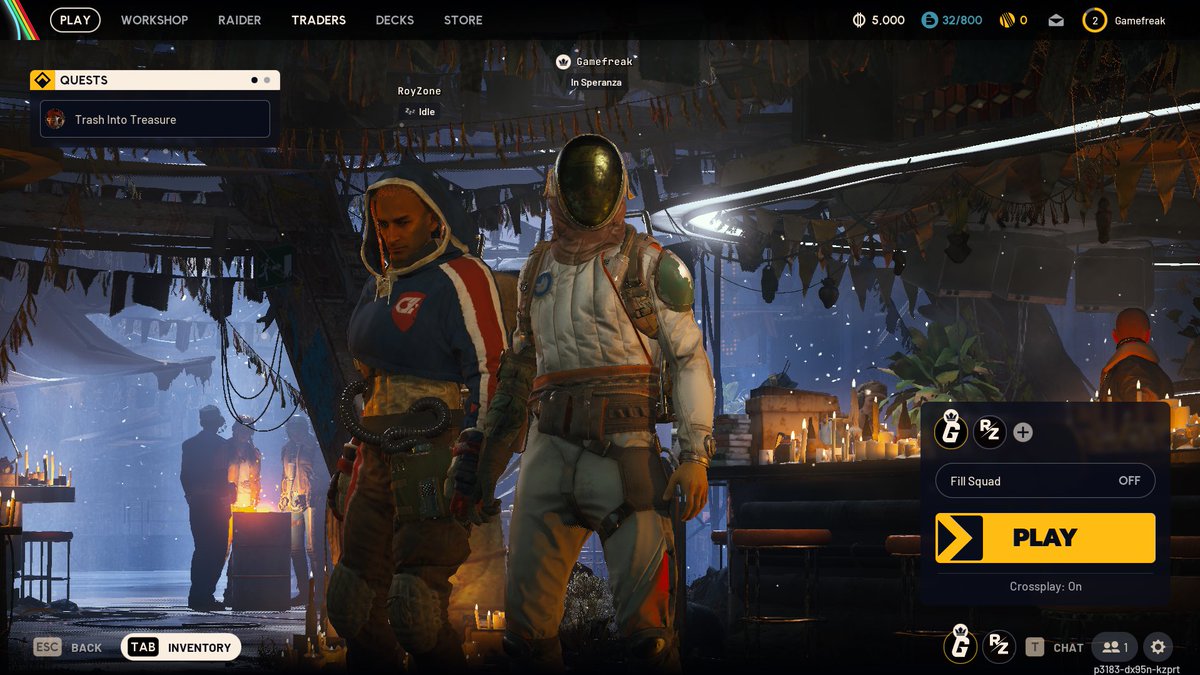
Task: Open the Gamefreak profile level badge
Action: click(1095, 20)
